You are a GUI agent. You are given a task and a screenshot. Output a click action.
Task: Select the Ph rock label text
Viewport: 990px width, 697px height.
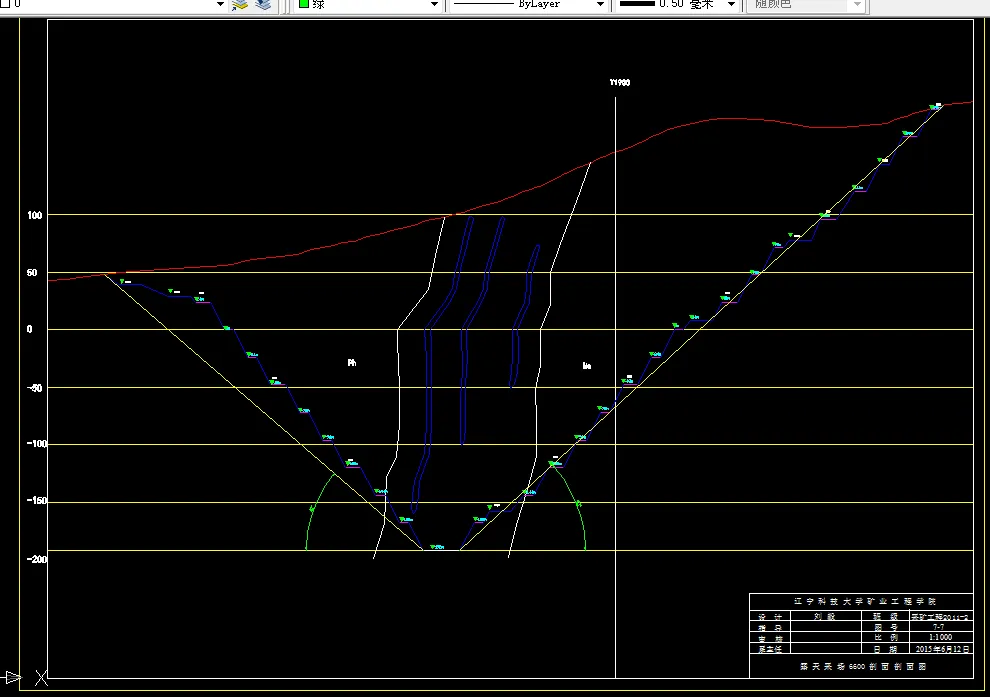click(352, 363)
